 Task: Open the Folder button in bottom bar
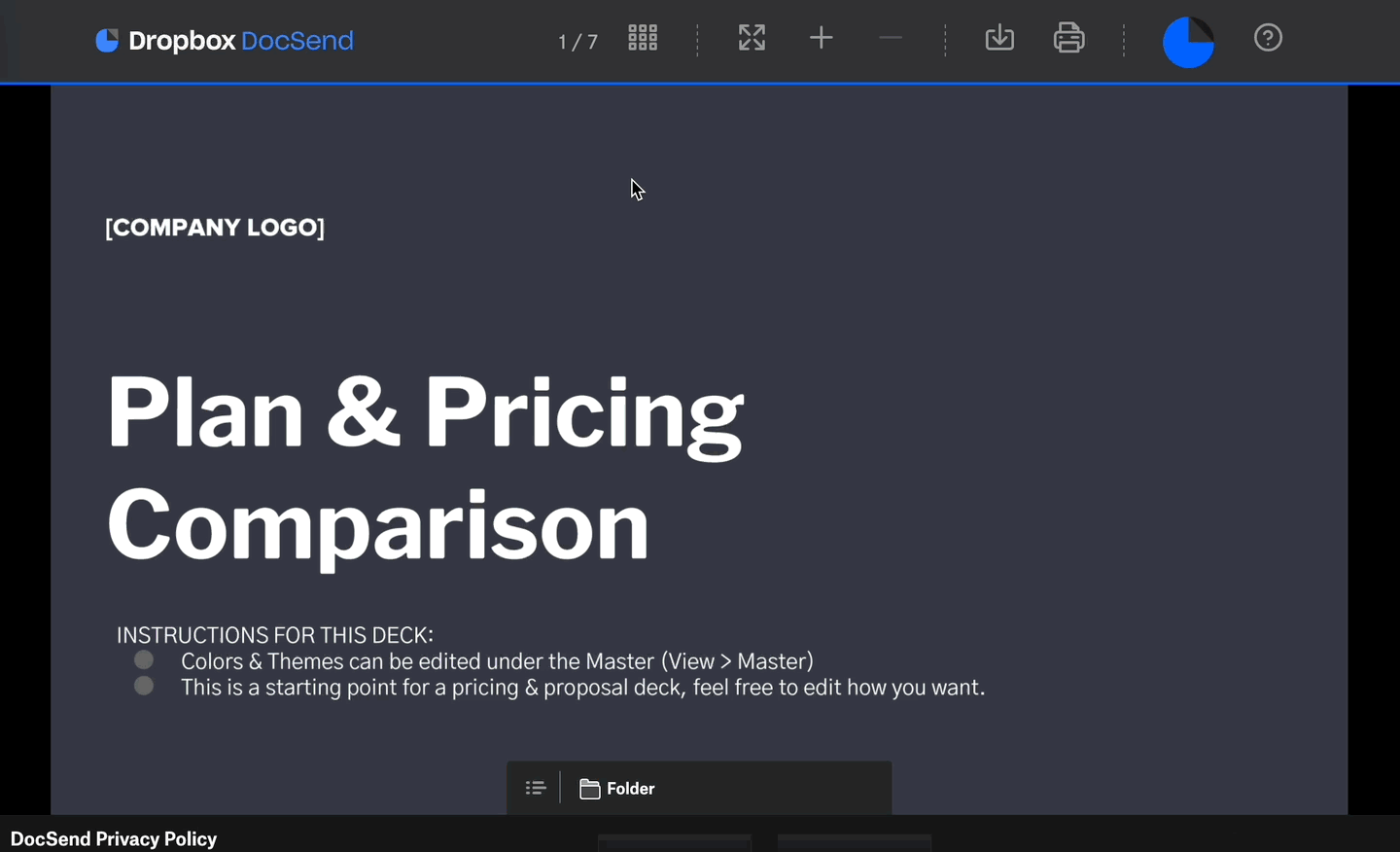pyautogui.click(x=618, y=788)
